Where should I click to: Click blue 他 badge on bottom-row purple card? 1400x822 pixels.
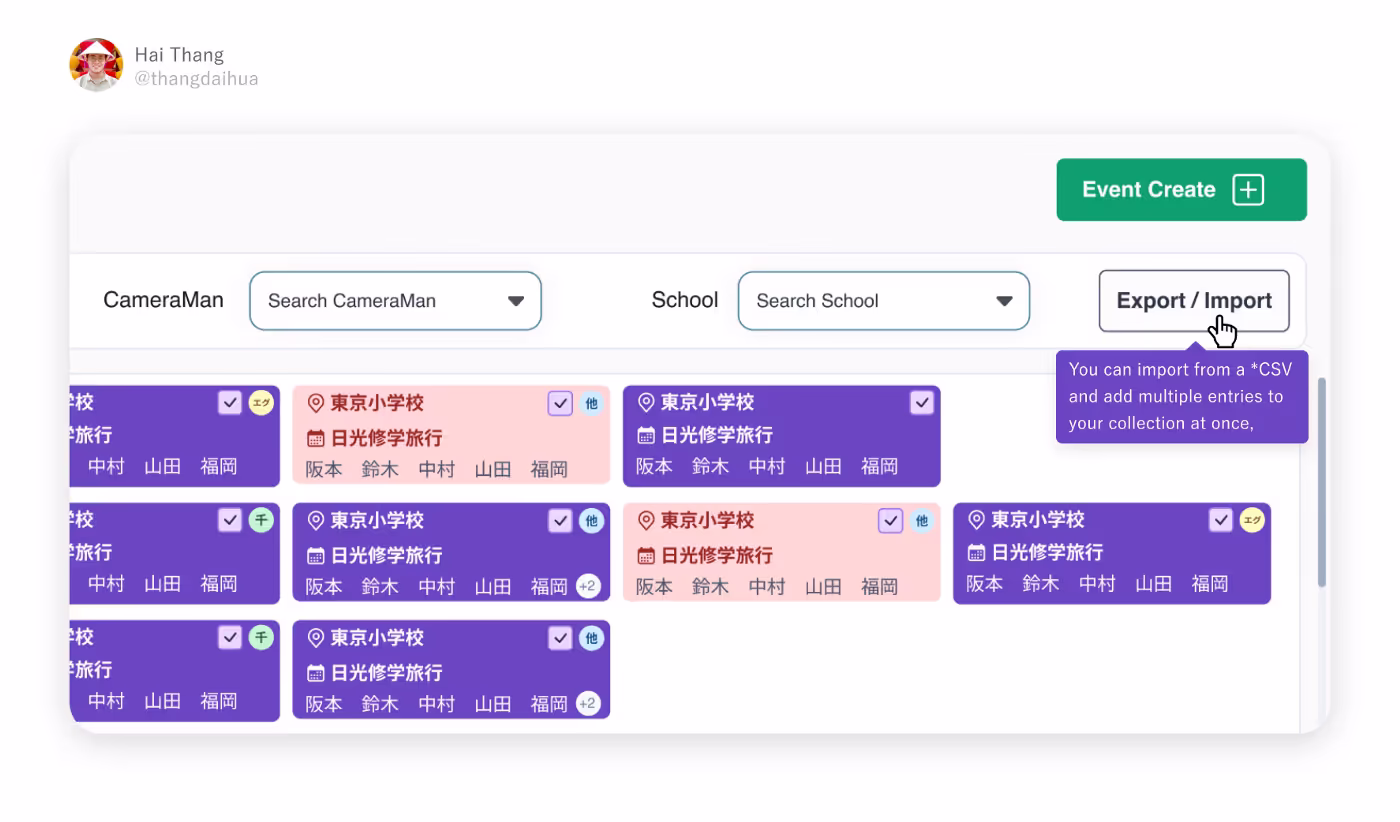click(591, 637)
